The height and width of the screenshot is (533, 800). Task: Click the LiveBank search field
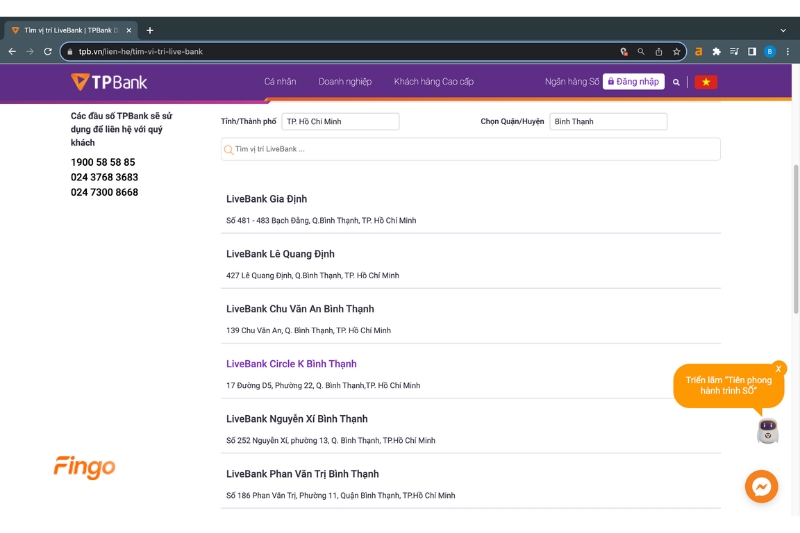click(x=470, y=149)
